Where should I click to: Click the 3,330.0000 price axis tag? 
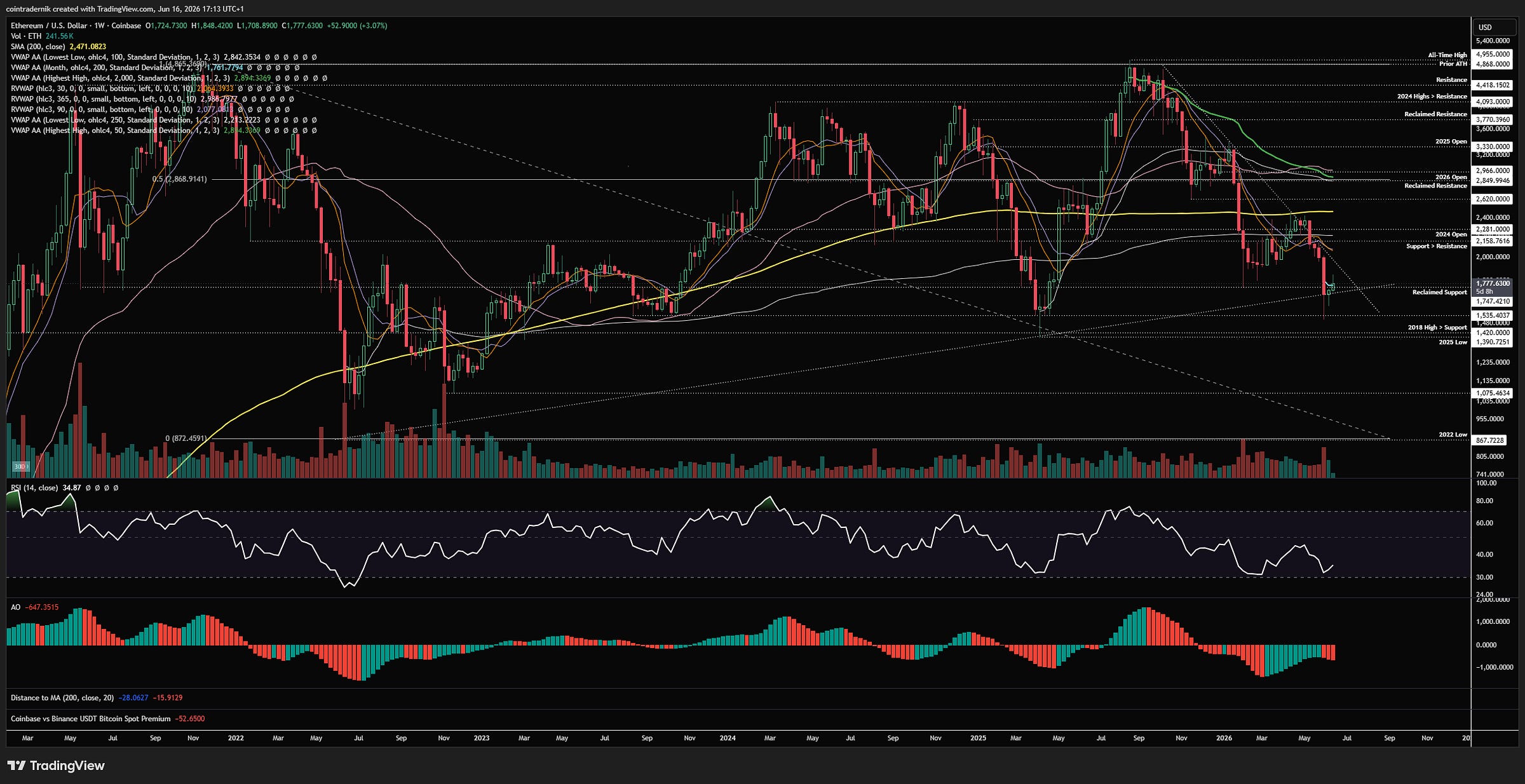tap(1493, 147)
